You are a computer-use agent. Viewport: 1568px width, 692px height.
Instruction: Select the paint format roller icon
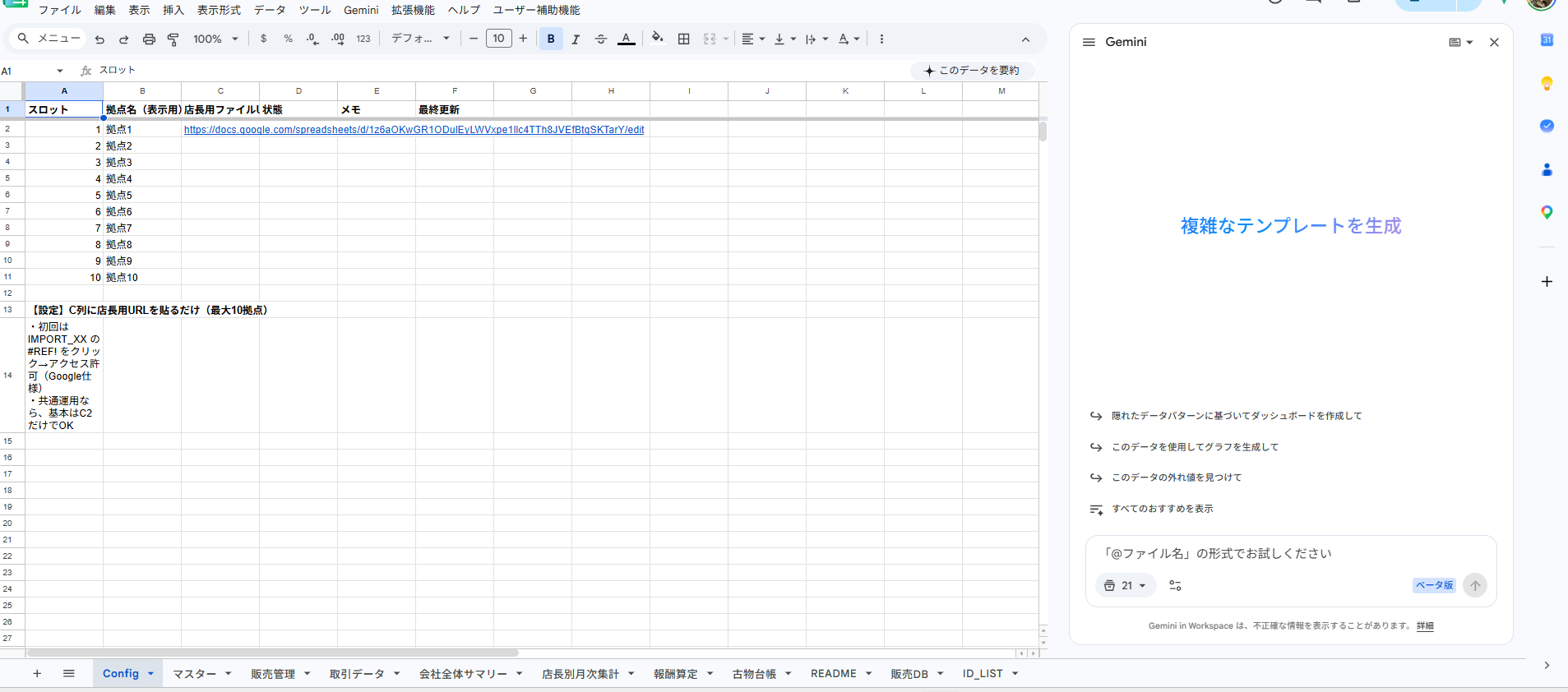pyautogui.click(x=173, y=39)
